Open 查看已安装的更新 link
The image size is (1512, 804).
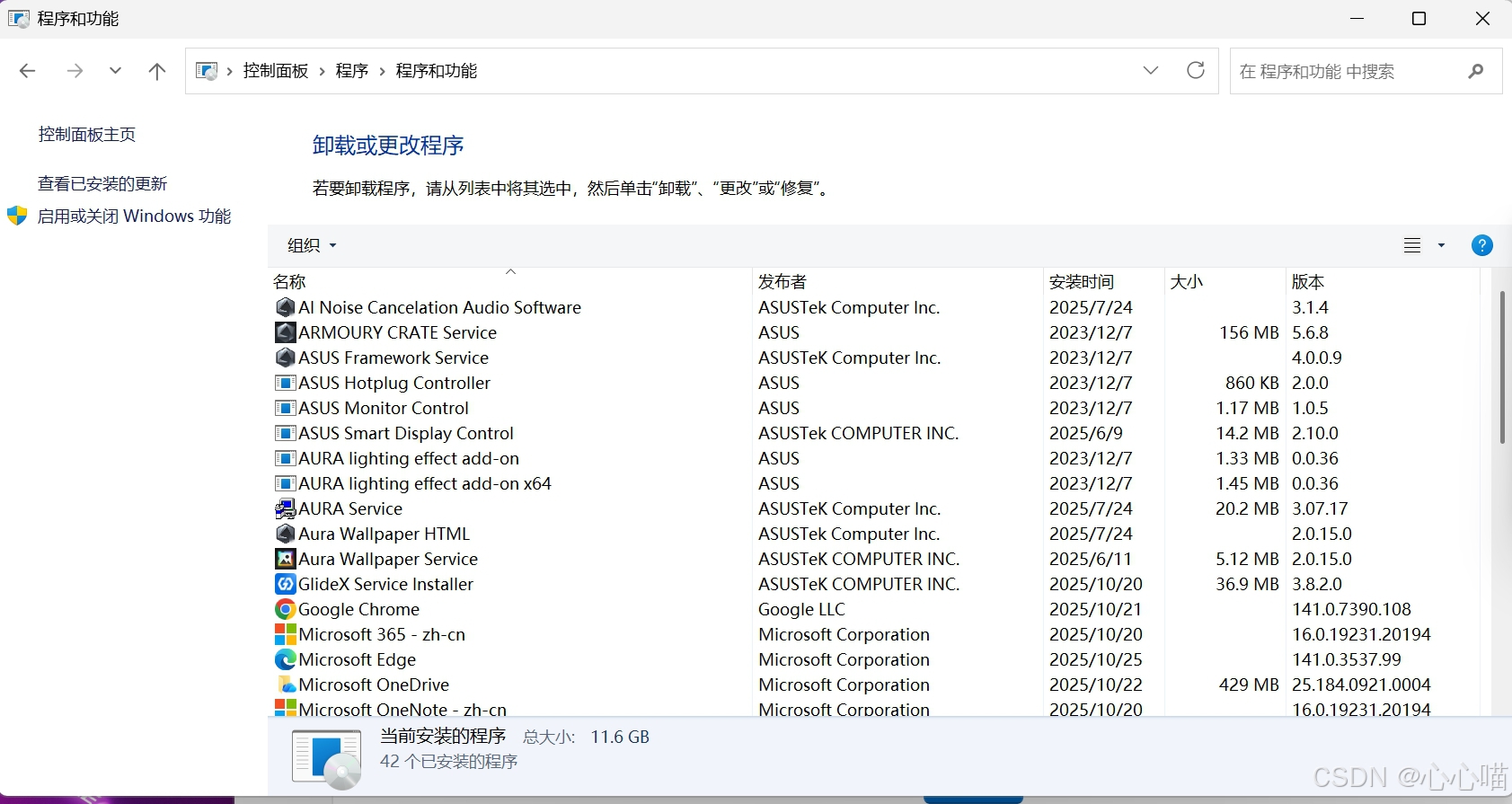102,184
